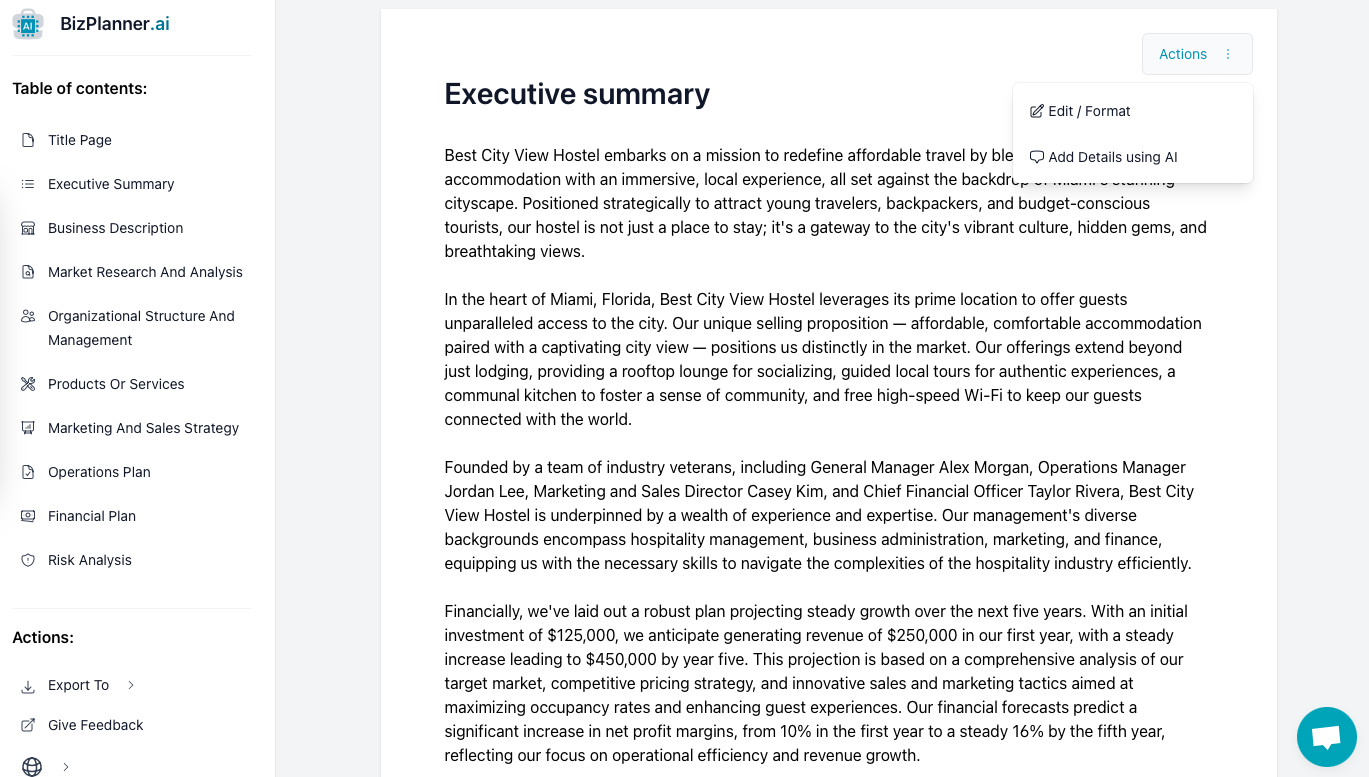
Task: Click the Products Or Services tools icon
Action: [28, 384]
